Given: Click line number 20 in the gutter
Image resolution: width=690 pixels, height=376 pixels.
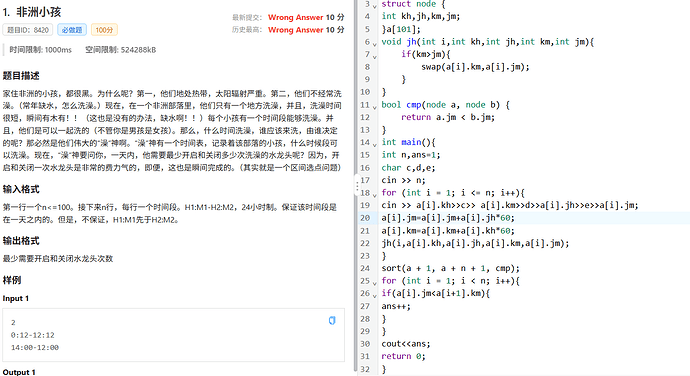Looking at the screenshot, I should [x=365, y=218].
